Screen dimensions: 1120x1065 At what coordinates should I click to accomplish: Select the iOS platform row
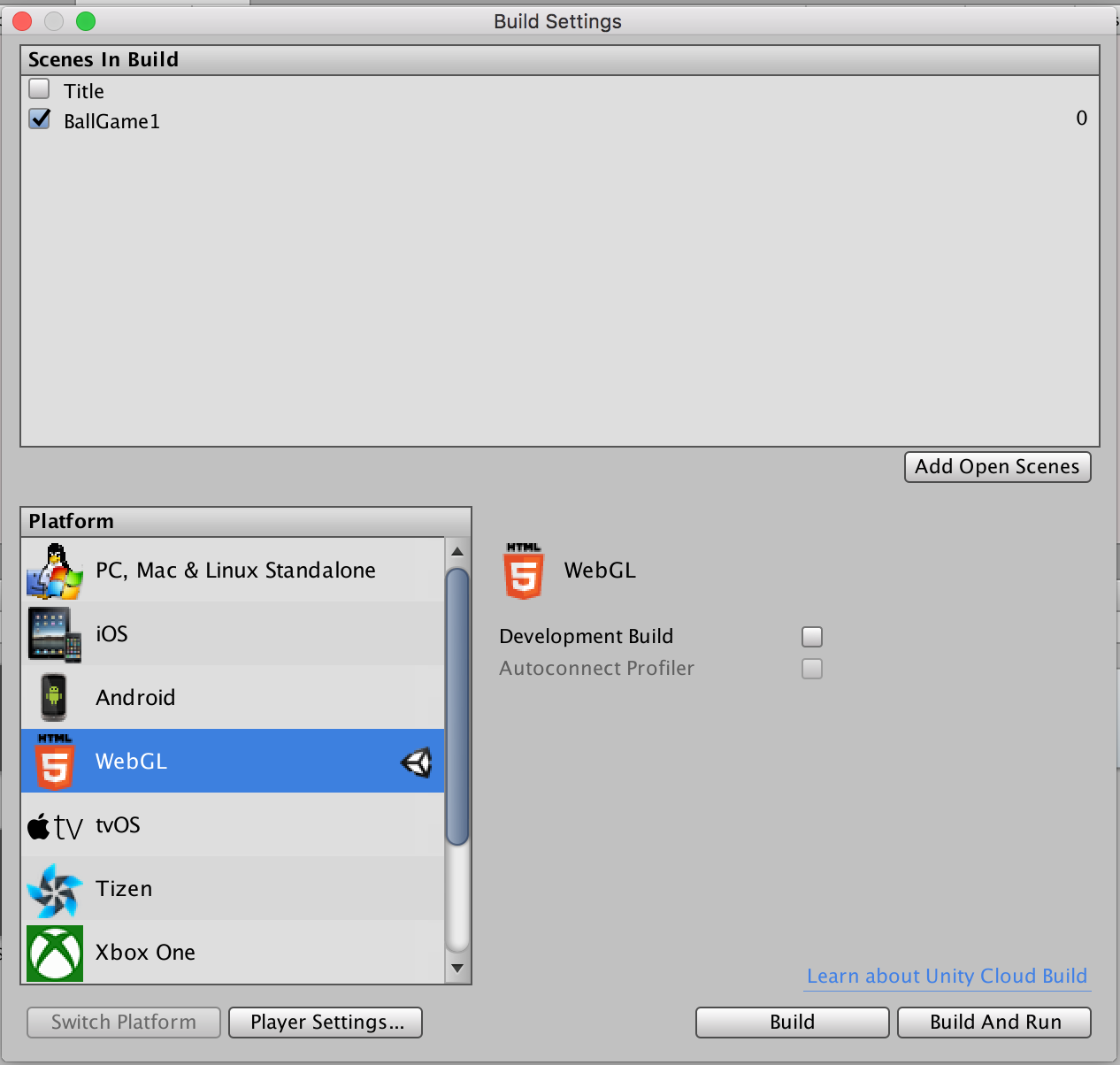(x=233, y=634)
